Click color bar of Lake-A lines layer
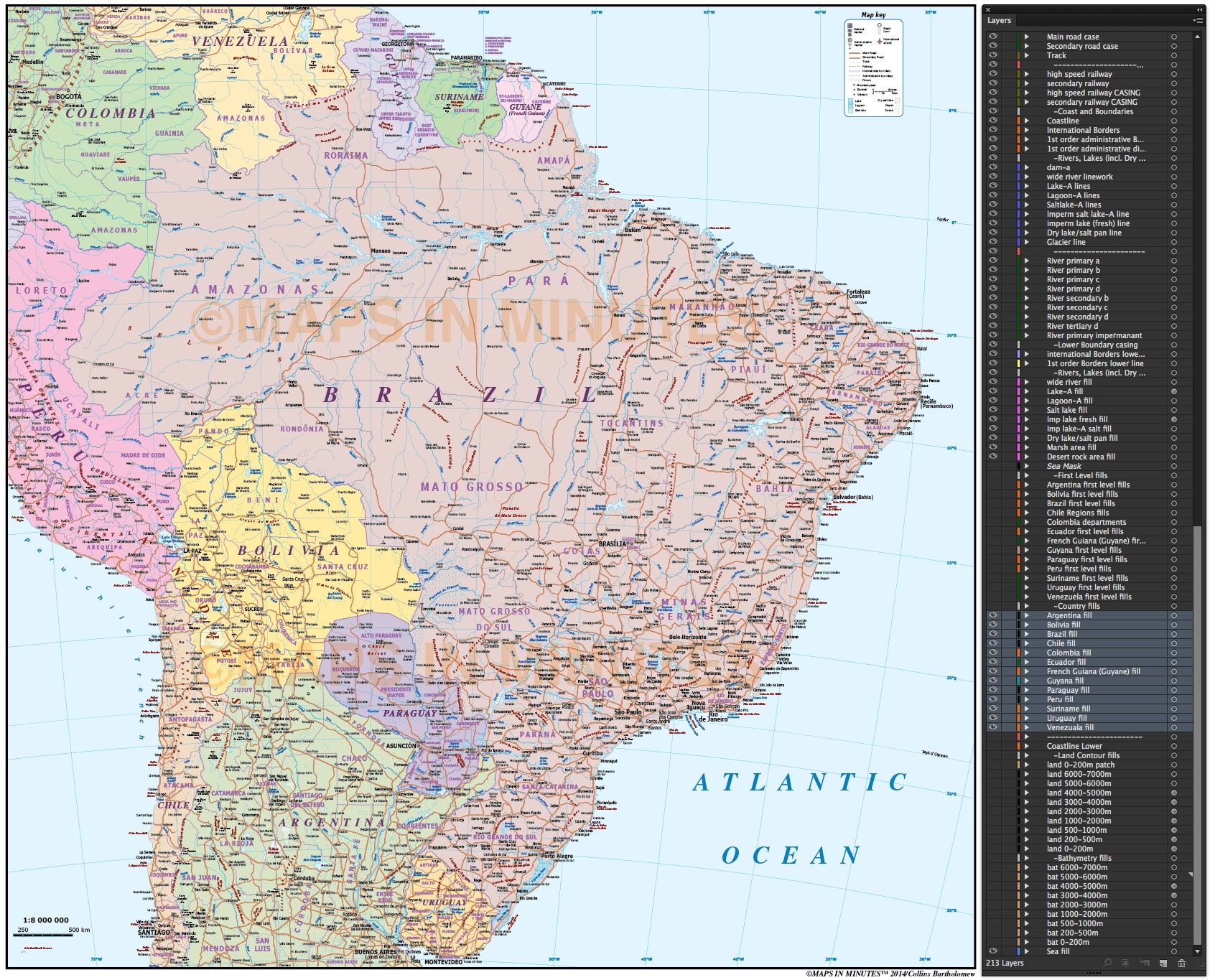1210x980 pixels. (x=1018, y=186)
